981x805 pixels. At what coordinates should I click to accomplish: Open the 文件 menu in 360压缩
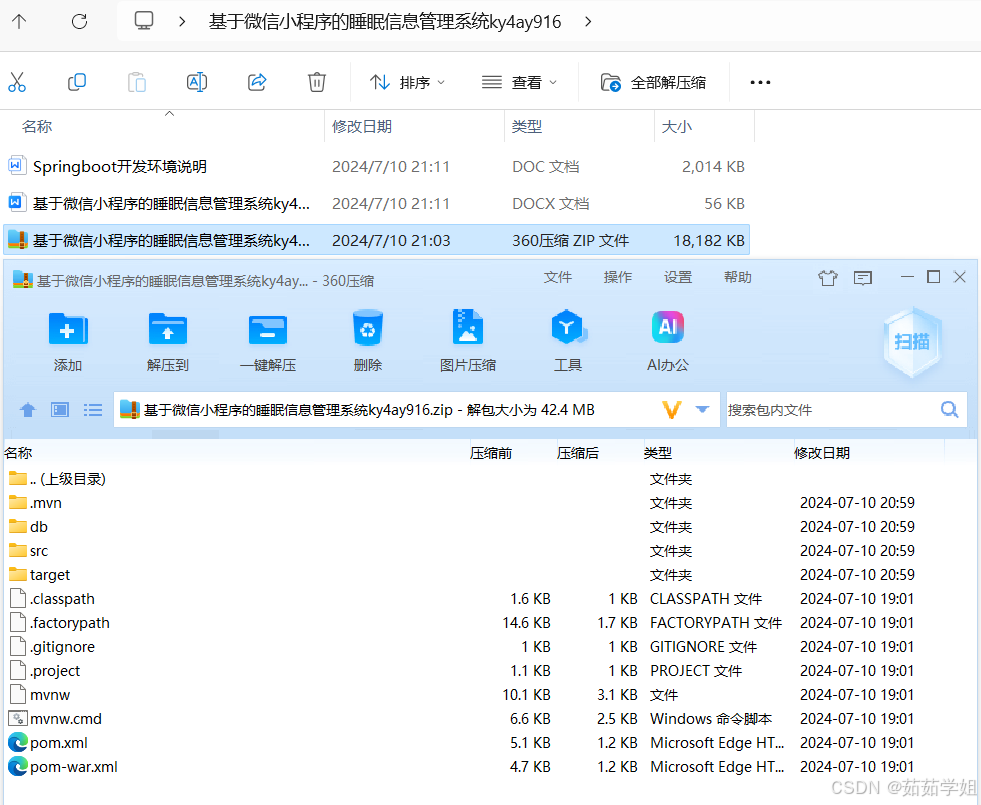[557, 277]
